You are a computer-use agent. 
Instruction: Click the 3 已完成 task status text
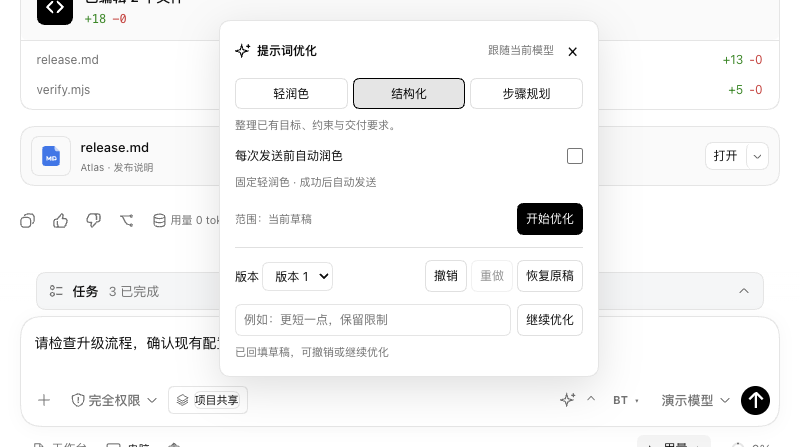pyautogui.click(x=134, y=291)
